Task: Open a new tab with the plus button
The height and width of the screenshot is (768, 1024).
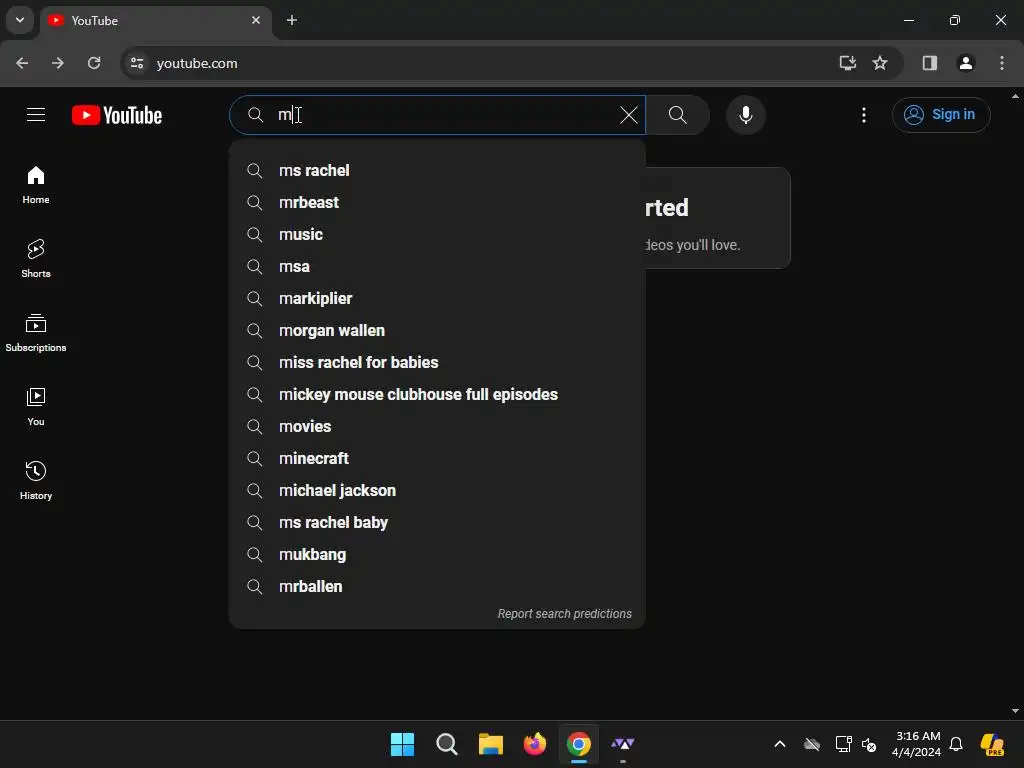Action: tap(292, 20)
